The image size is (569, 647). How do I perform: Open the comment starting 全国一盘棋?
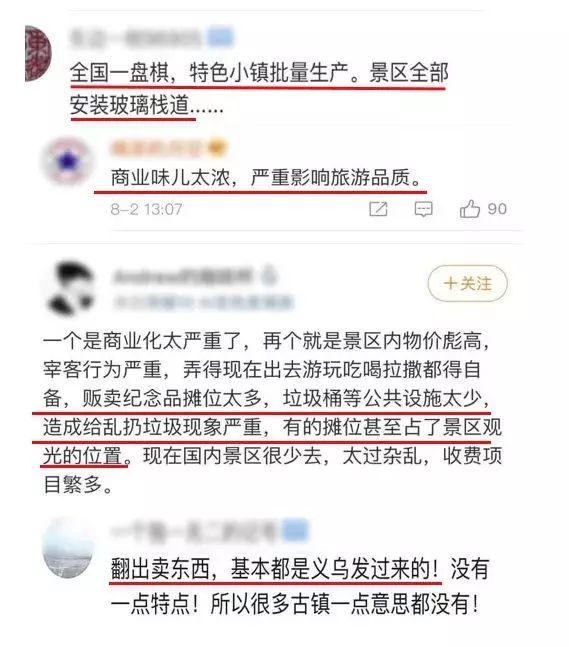coord(259,89)
